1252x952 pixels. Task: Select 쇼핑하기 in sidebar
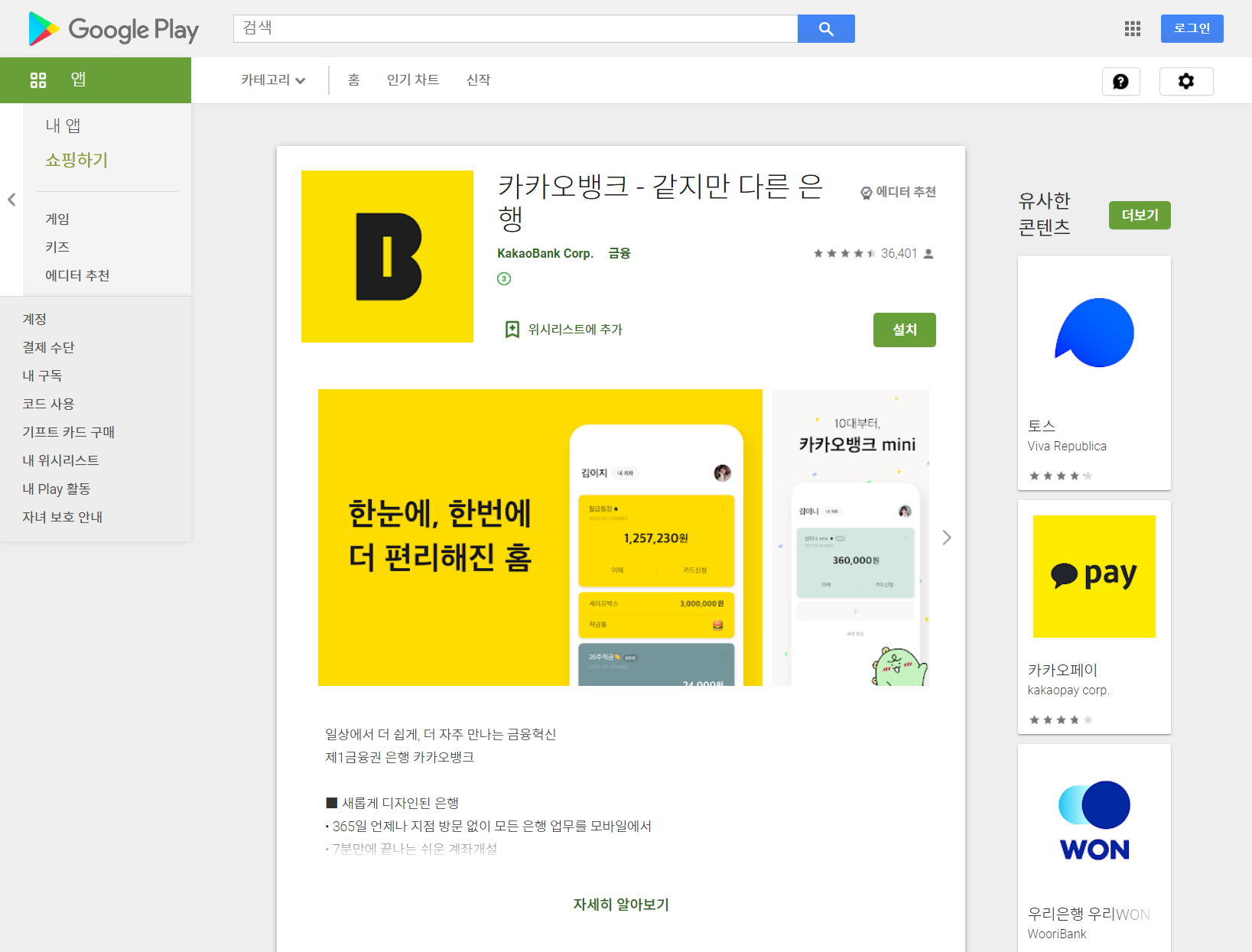[76, 160]
